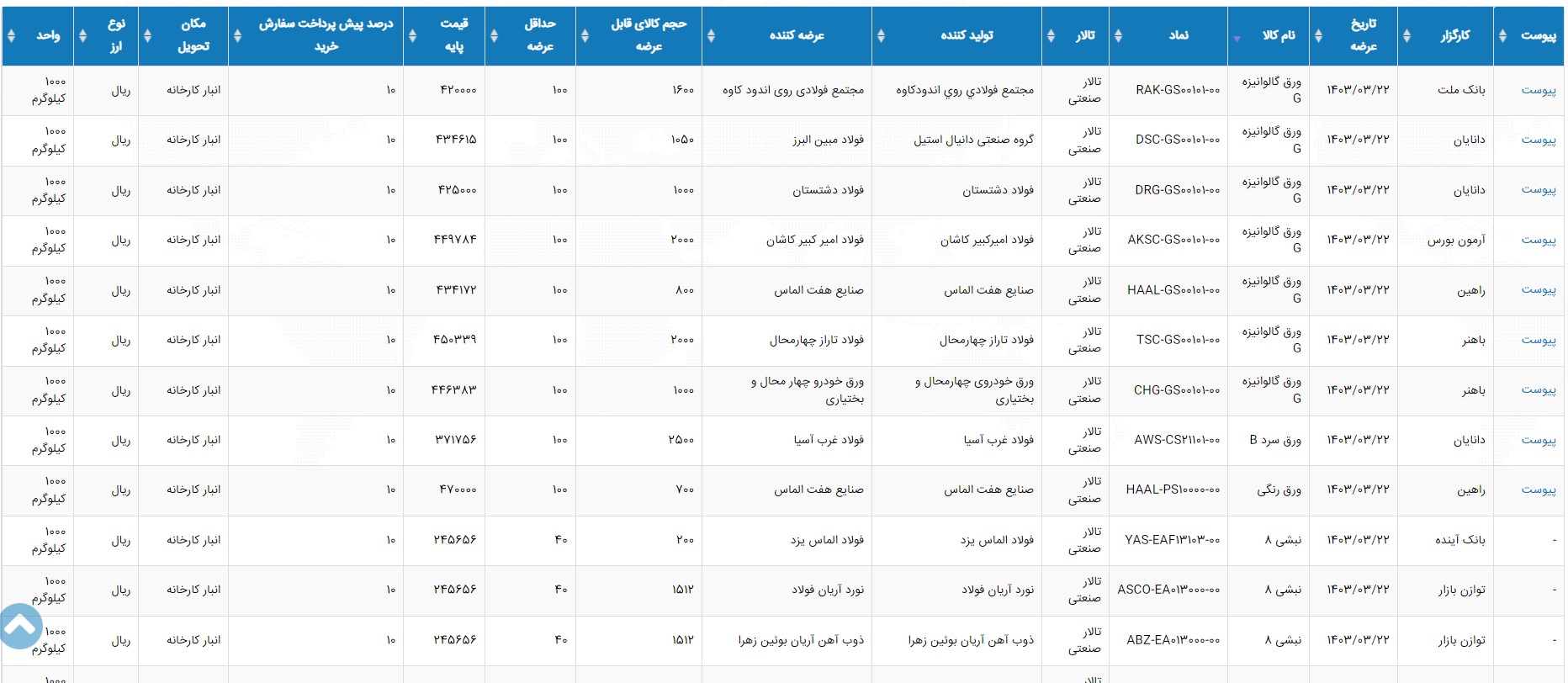Click the symbol cell ASCO-EA۰۱۳۰۰۰-۰۰
Viewport: 1568px width, 683px height.
point(1168,590)
